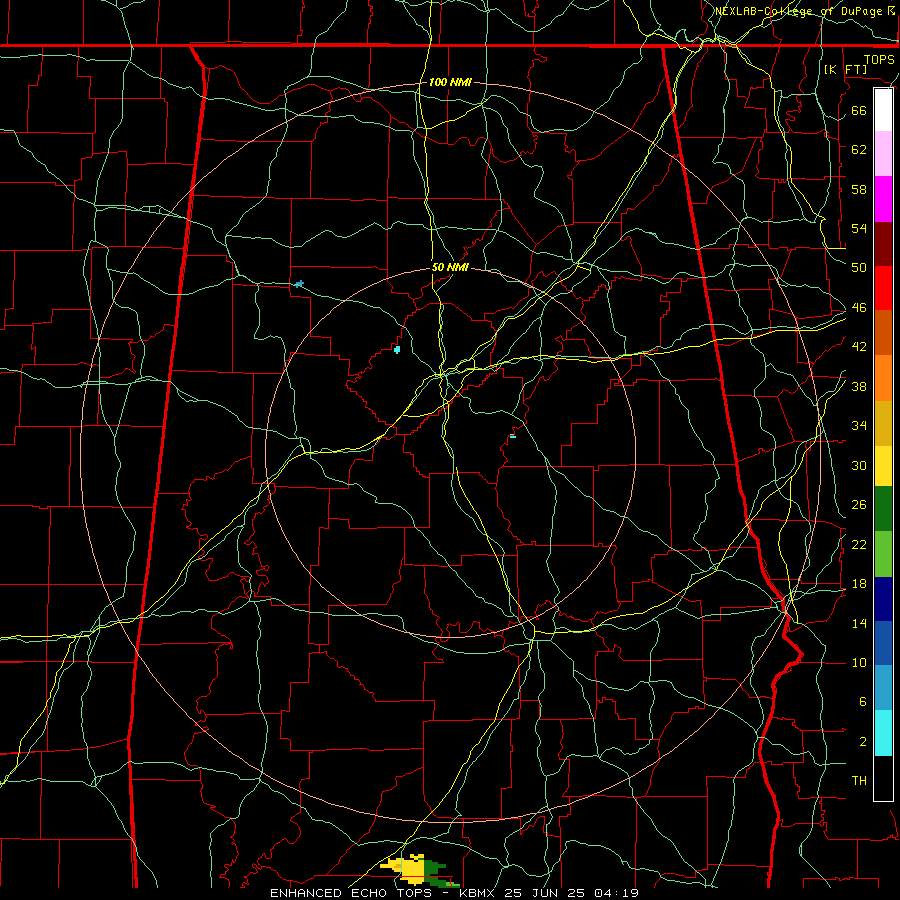Click the 'KBMX' radar site identifier
900x900 pixels.
coord(479,893)
